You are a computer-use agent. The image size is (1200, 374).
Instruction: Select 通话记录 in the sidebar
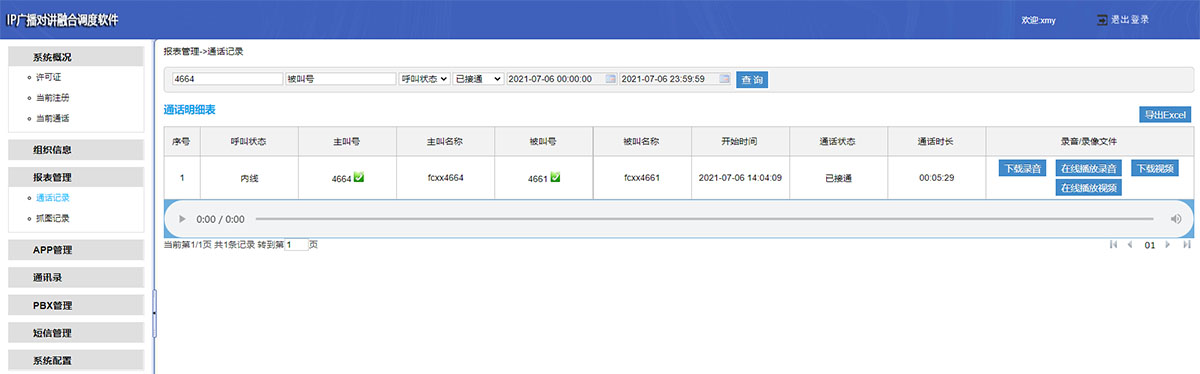point(53,198)
